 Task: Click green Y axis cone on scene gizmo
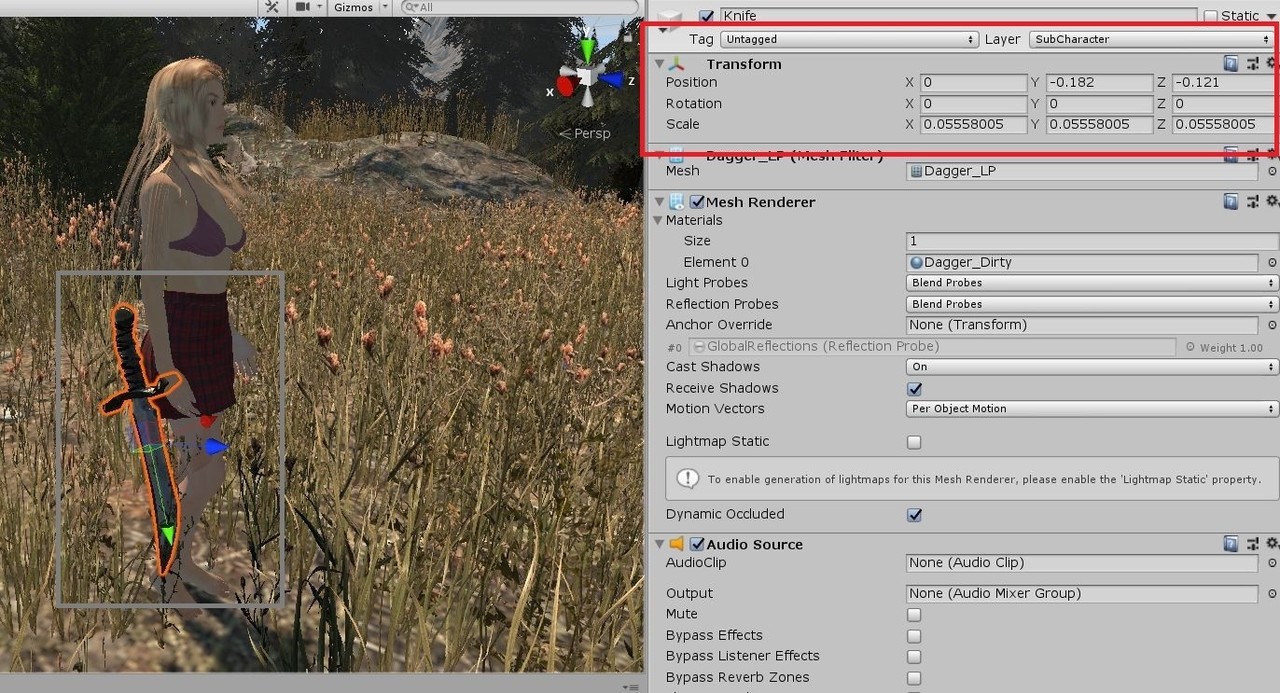pyautogui.click(x=587, y=50)
